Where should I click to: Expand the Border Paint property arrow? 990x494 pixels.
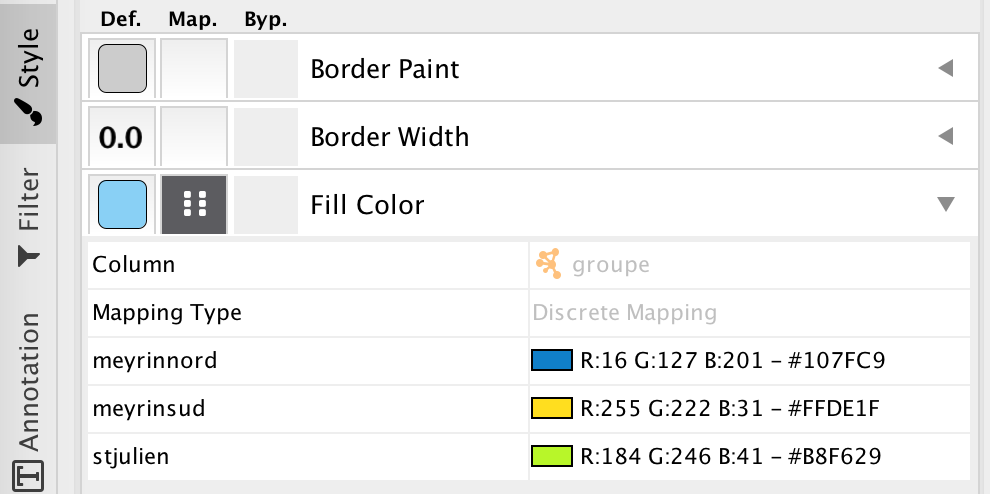click(x=945, y=68)
